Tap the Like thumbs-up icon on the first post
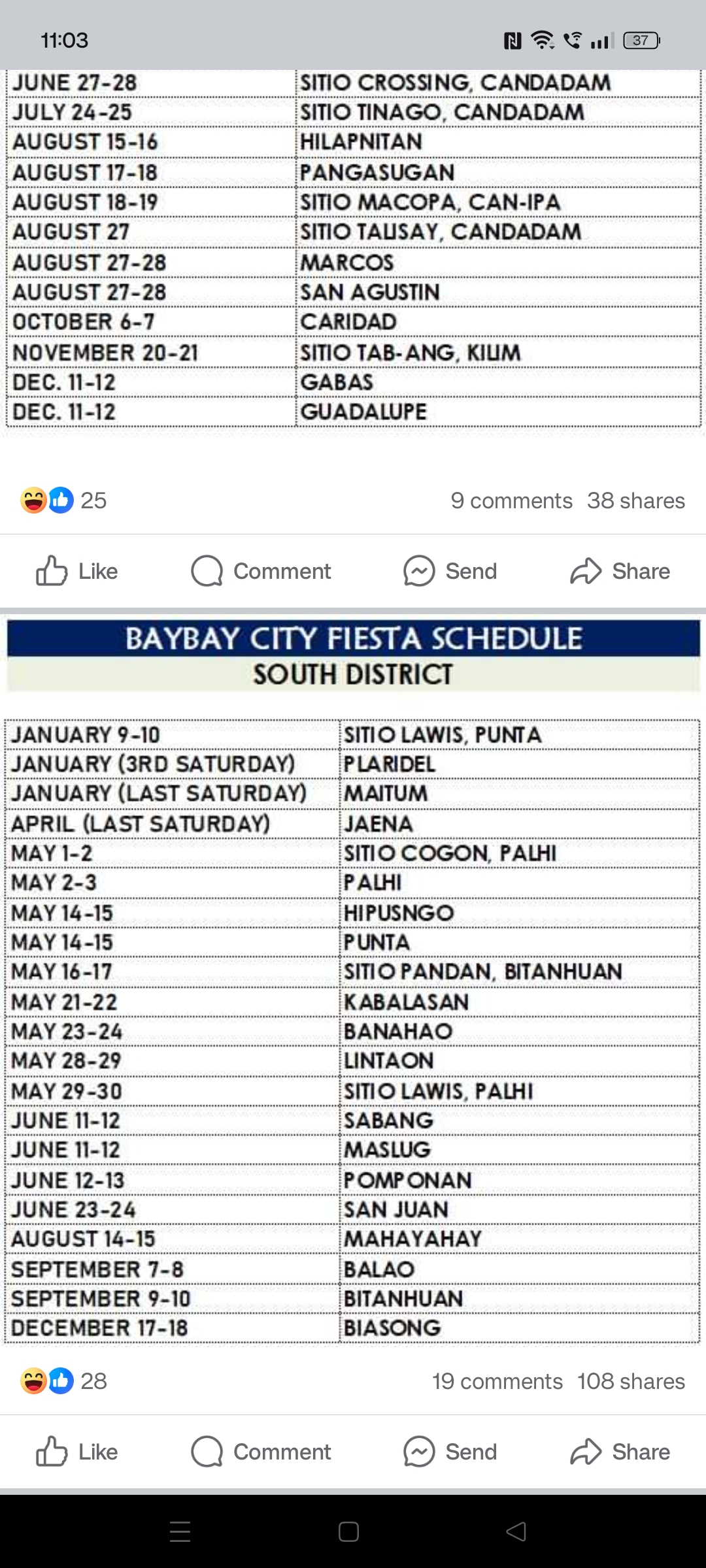The image size is (706, 1568). (x=52, y=571)
